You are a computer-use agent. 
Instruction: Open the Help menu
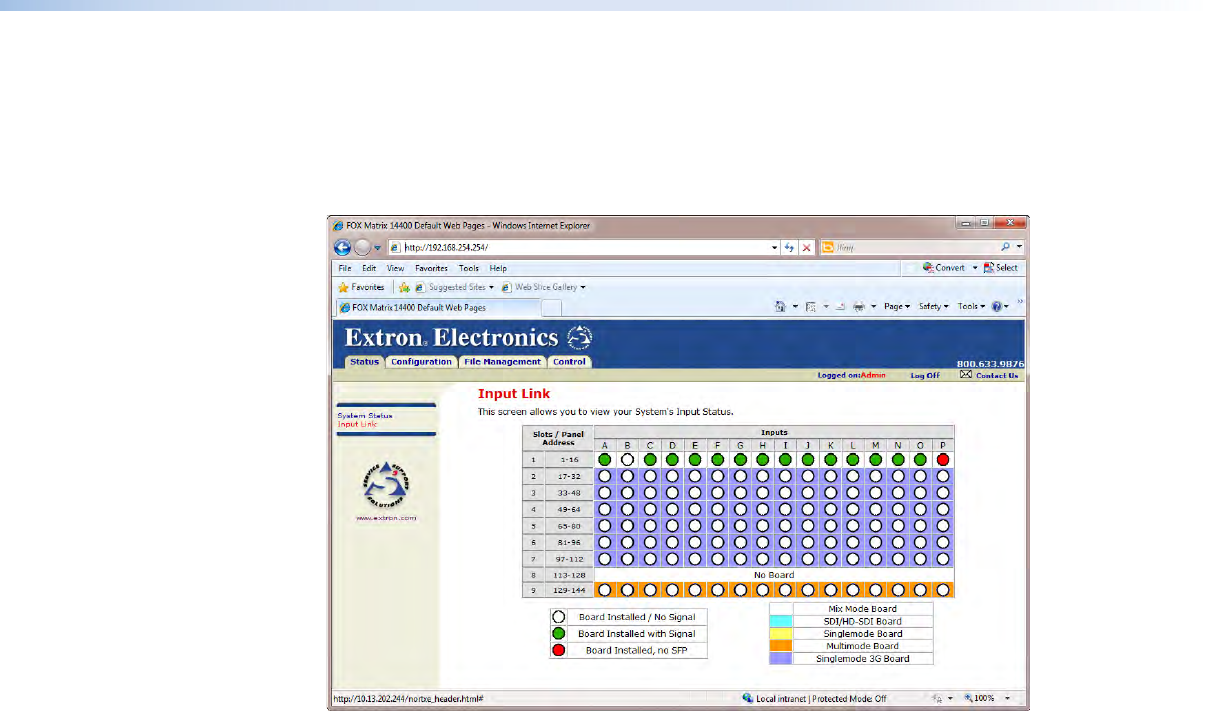click(498, 268)
